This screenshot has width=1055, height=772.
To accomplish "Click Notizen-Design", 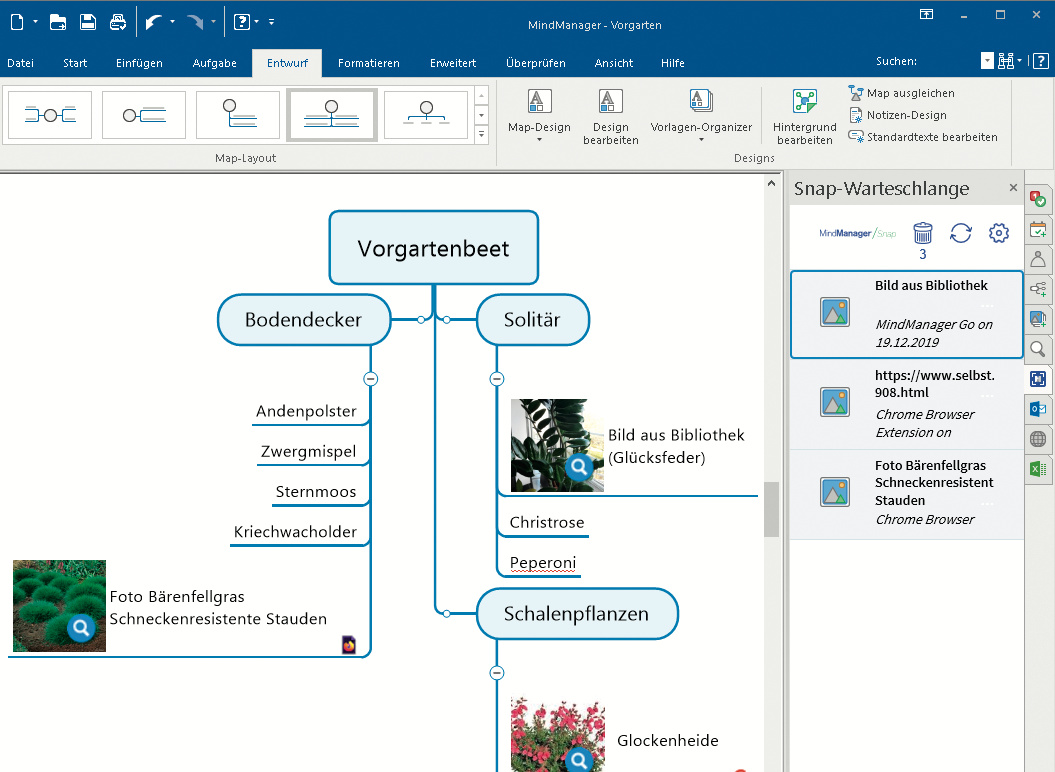I will click(x=898, y=115).
